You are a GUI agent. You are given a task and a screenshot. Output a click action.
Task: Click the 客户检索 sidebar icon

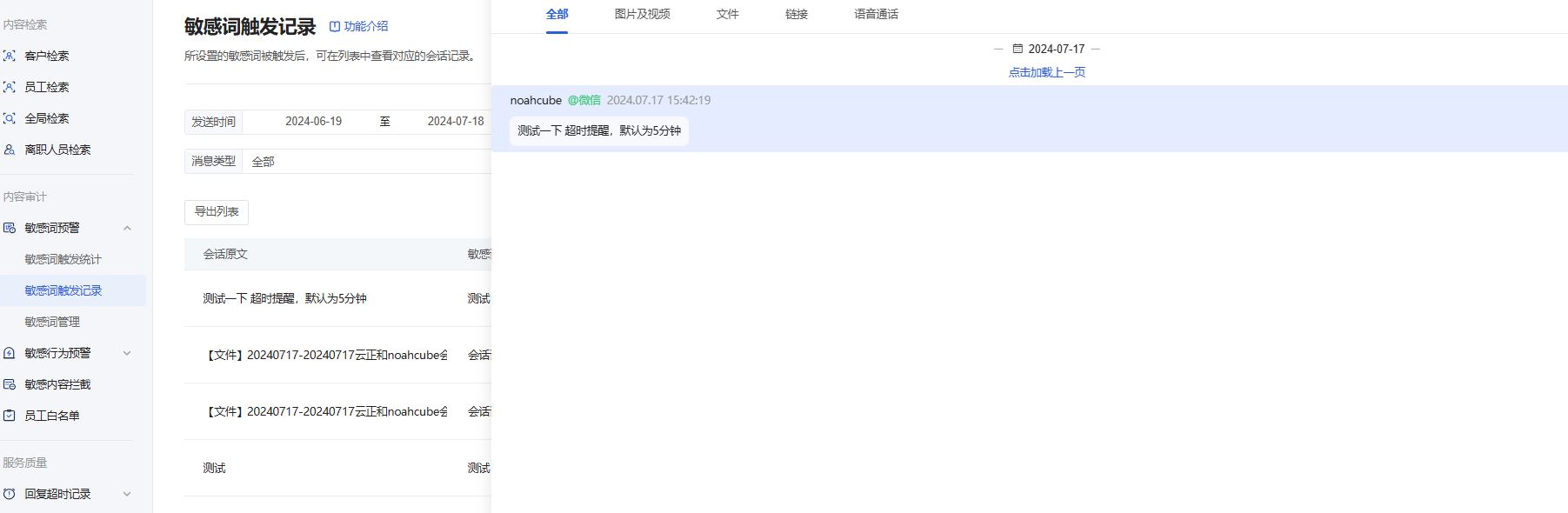pyautogui.click(x=10, y=56)
